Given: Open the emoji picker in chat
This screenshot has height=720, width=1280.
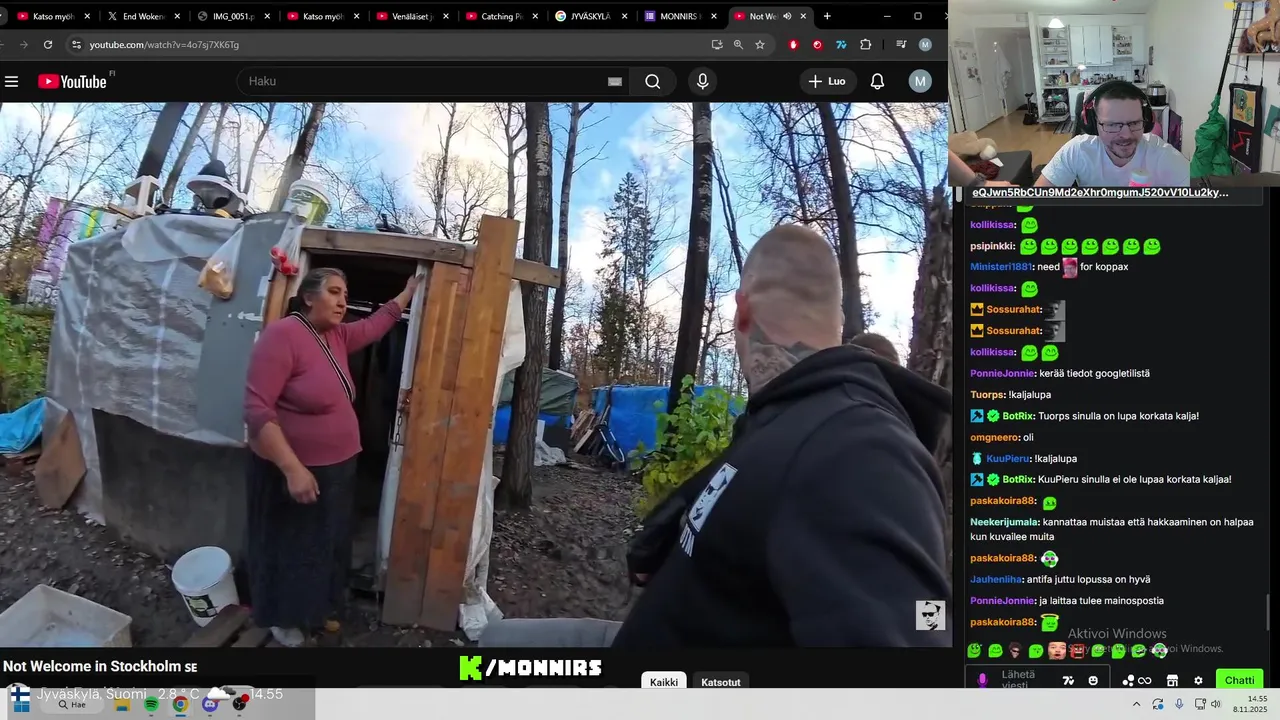Looking at the screenshot, I should [x=1093, y=680].
